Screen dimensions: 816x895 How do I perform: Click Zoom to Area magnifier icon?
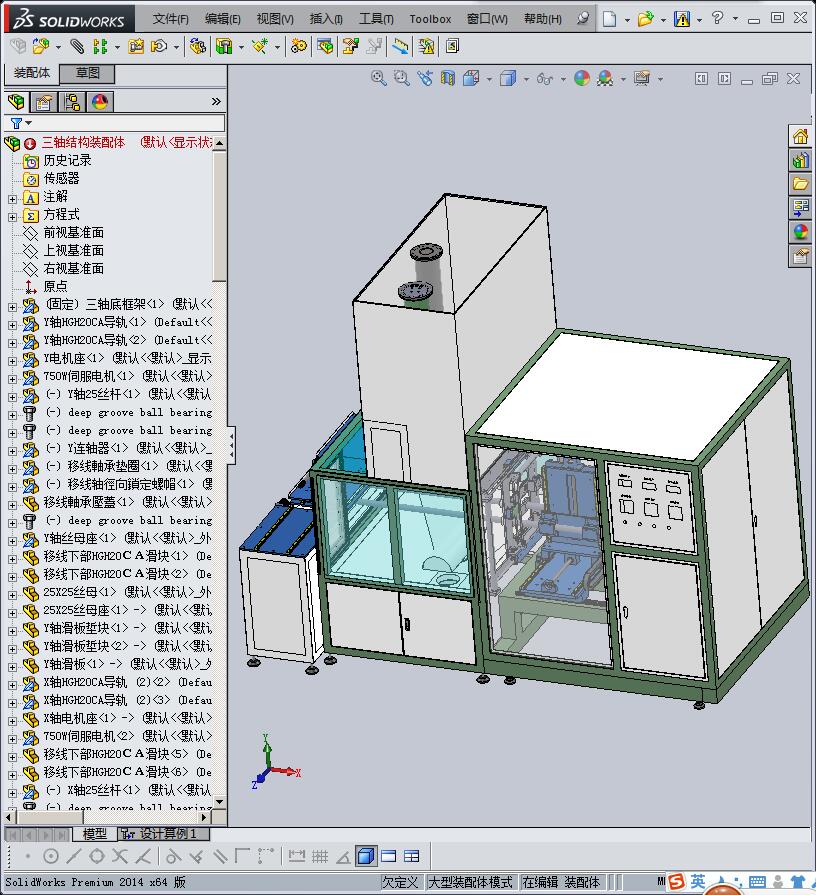point(402,78)
